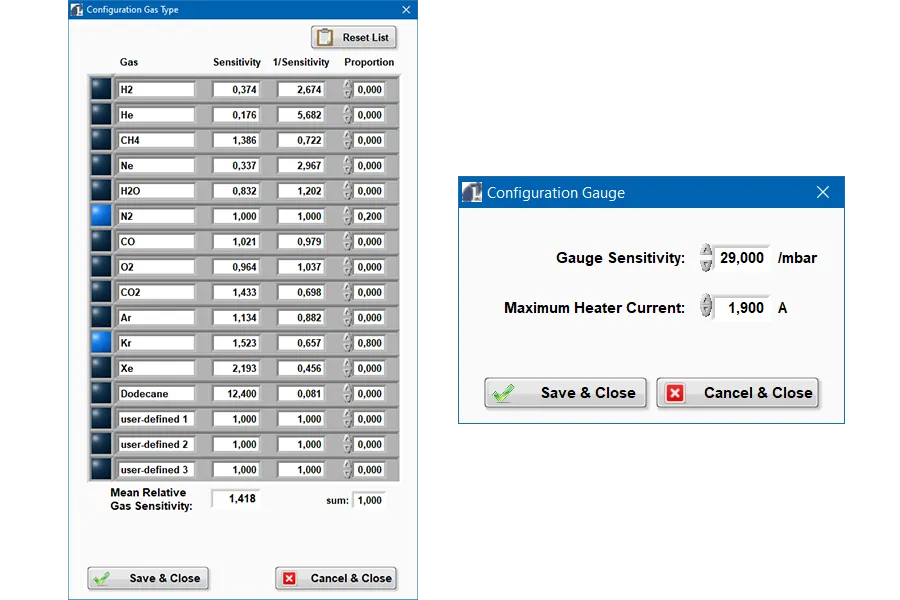Viewport: 900px width, 600px height.
Task: Click Configuration Gas Type title bar icon
Action: coord(76,10)
